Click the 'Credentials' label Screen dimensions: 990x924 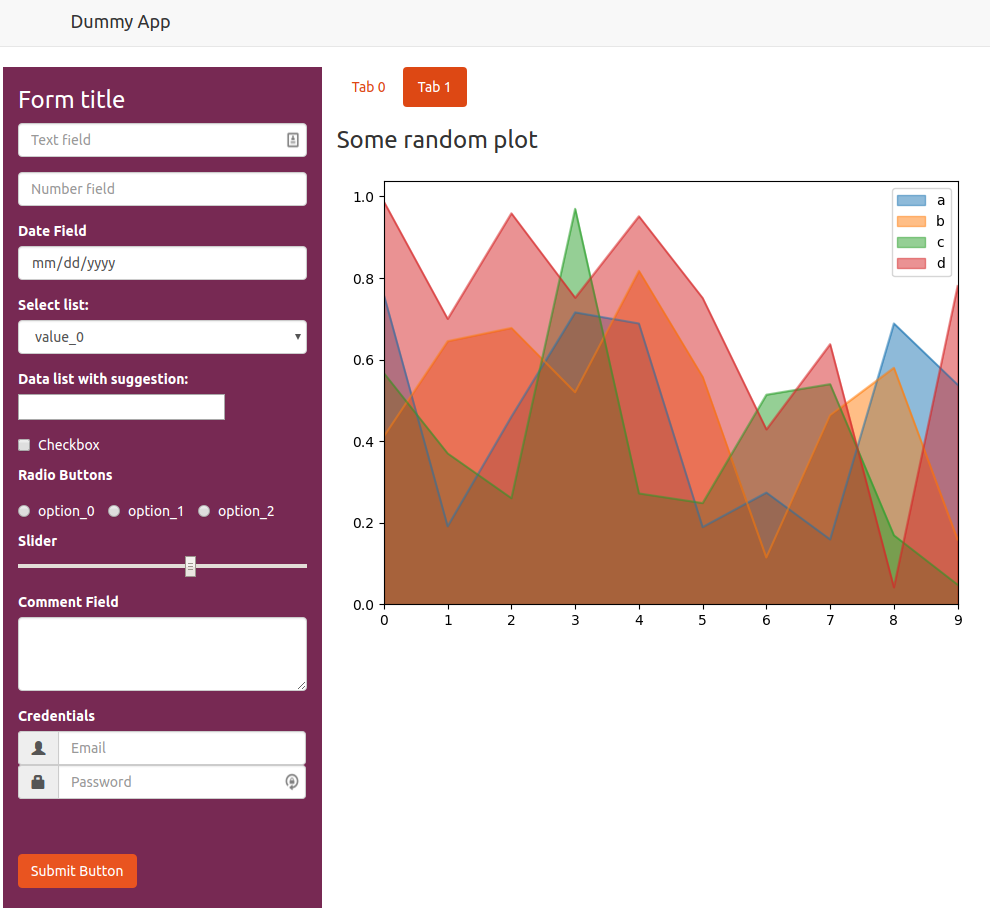[x=57, y=716]
